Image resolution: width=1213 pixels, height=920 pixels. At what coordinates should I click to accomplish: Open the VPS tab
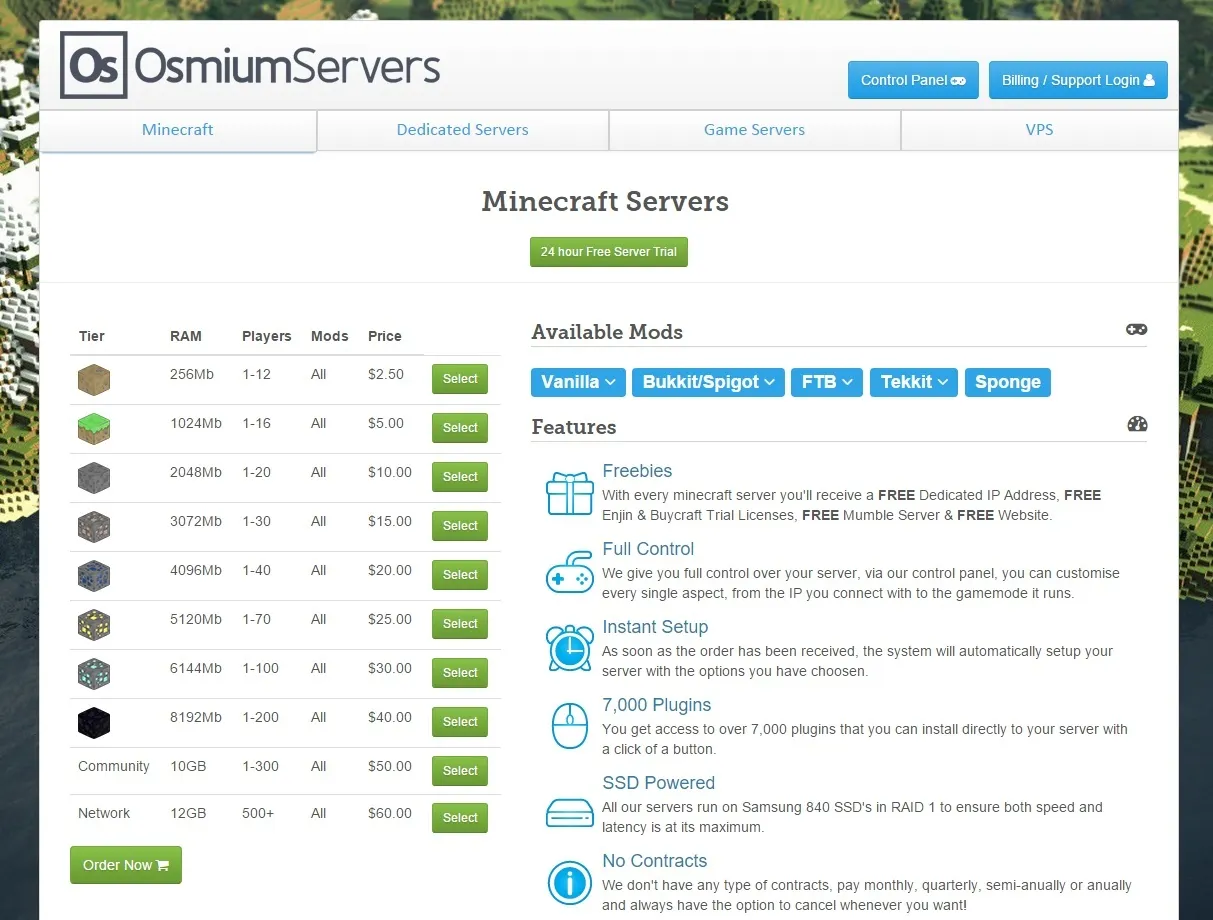tap(1039, 130)
